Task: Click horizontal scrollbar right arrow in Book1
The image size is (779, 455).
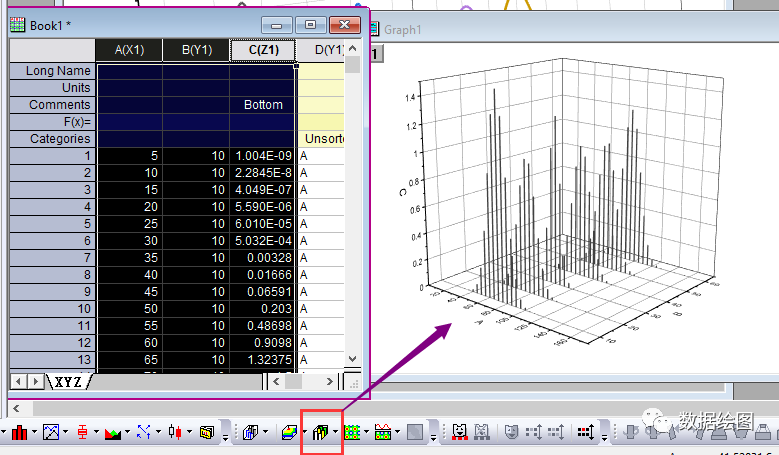Action: (330, 381)
